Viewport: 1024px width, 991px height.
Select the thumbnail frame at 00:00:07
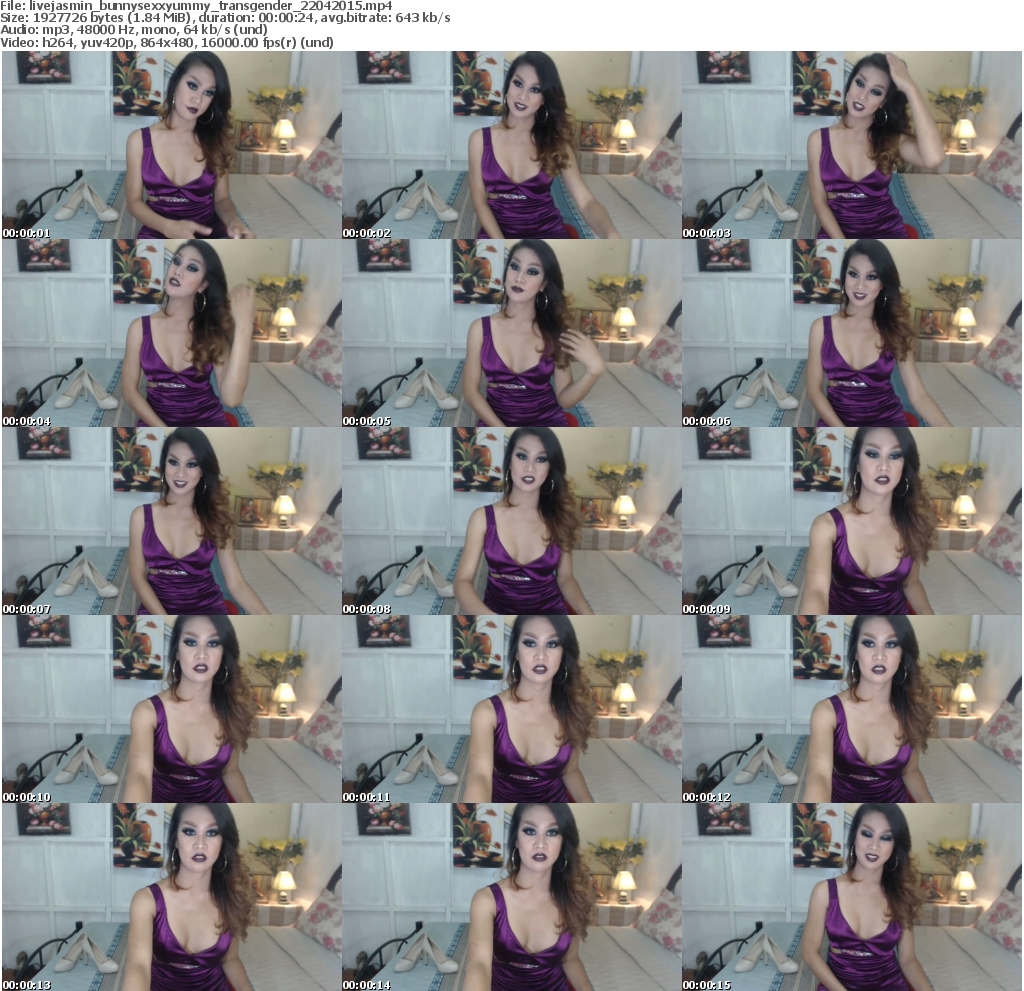(x=172, y=521)
